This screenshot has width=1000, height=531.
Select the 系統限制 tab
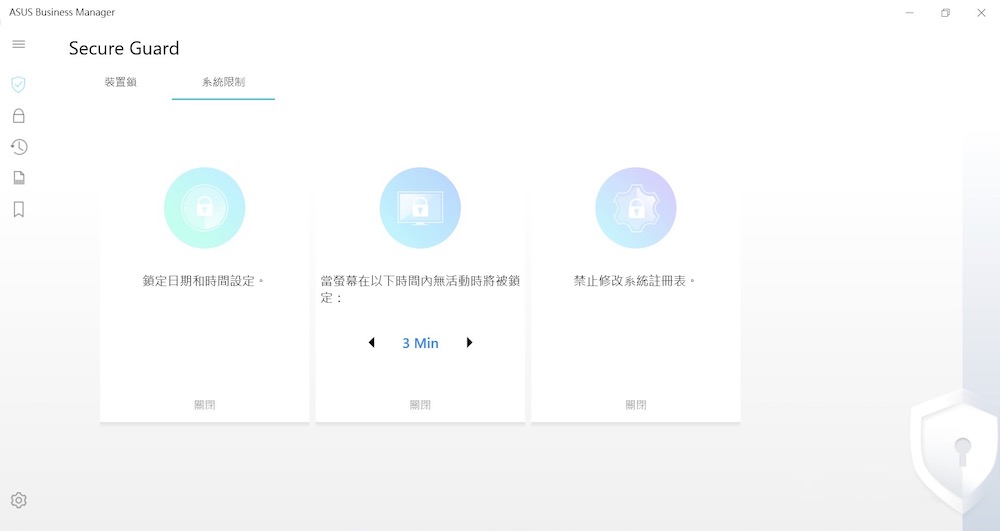(x=223, y=82)
